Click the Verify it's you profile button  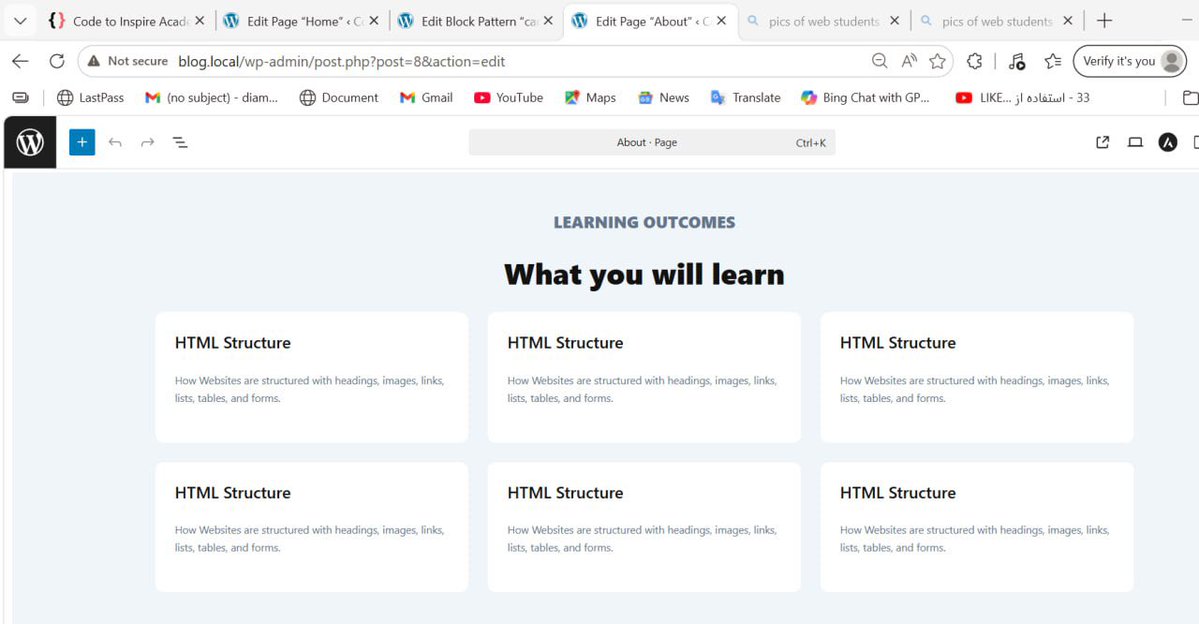coord(1130,61)
